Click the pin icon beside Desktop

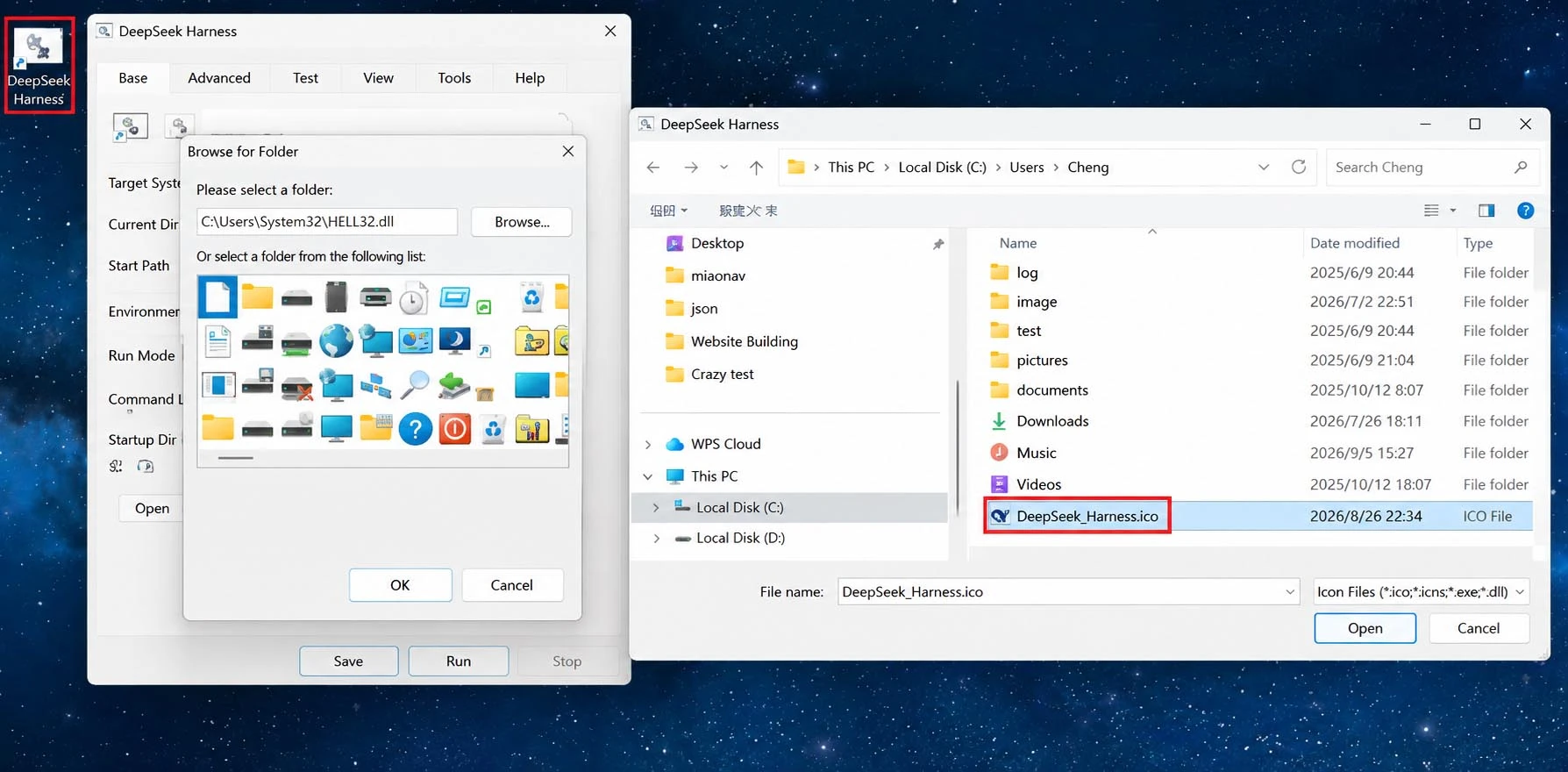coord(938,244)
